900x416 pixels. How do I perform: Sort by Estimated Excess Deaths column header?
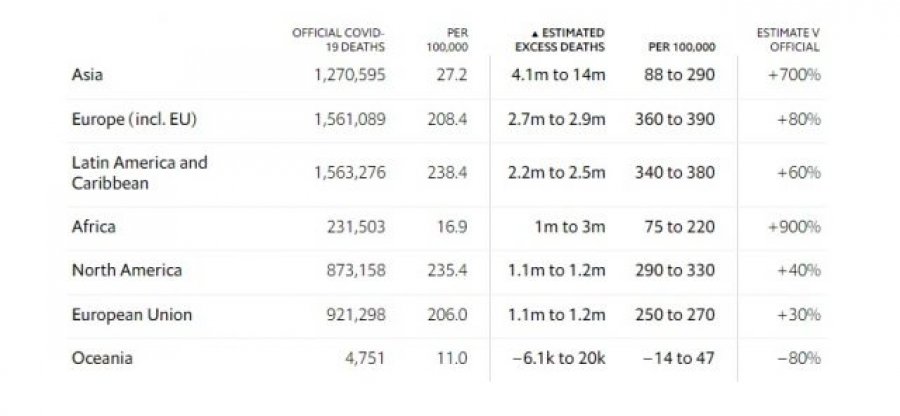coord(560,40)
